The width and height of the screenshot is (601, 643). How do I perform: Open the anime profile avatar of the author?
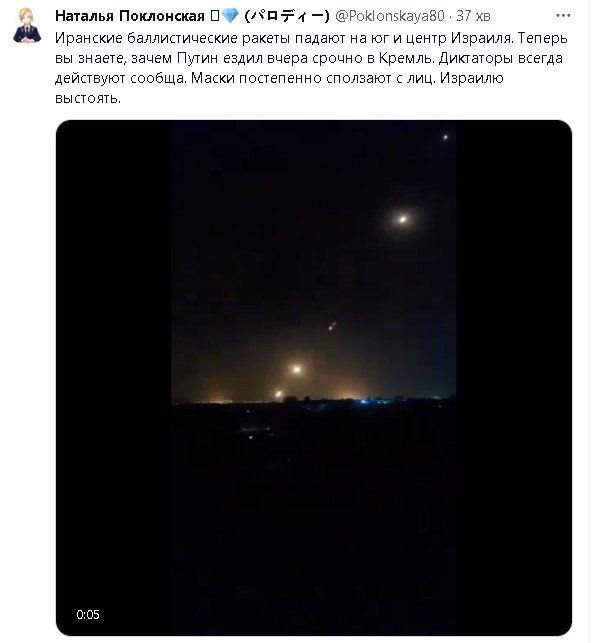(27, 25)
